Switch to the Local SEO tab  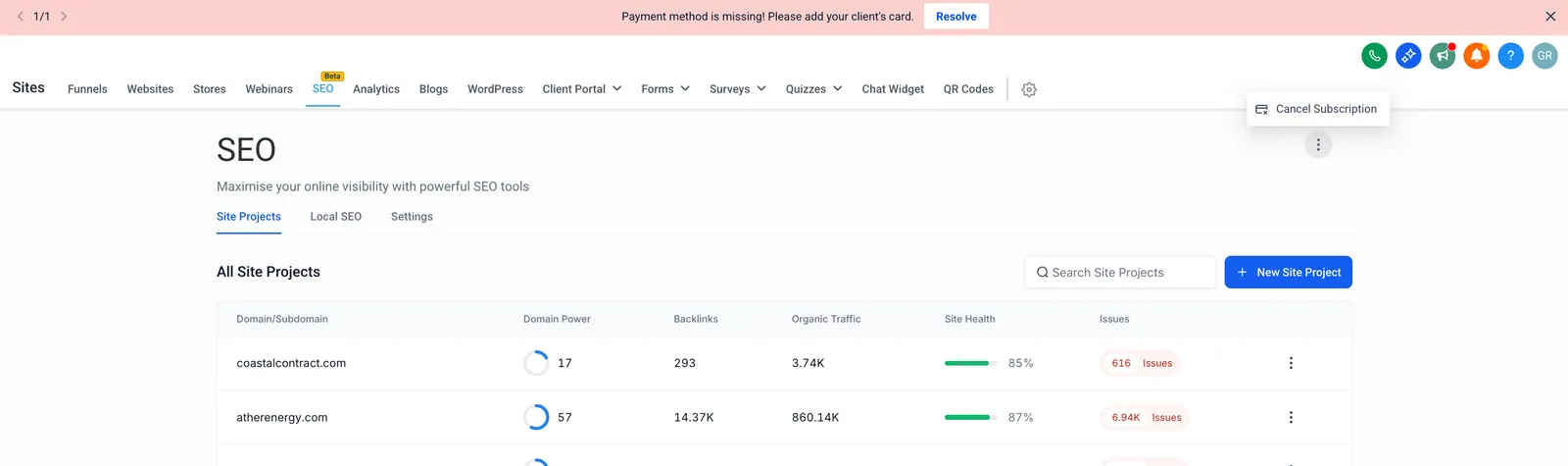pyautogui.click(x=336, y=217)
